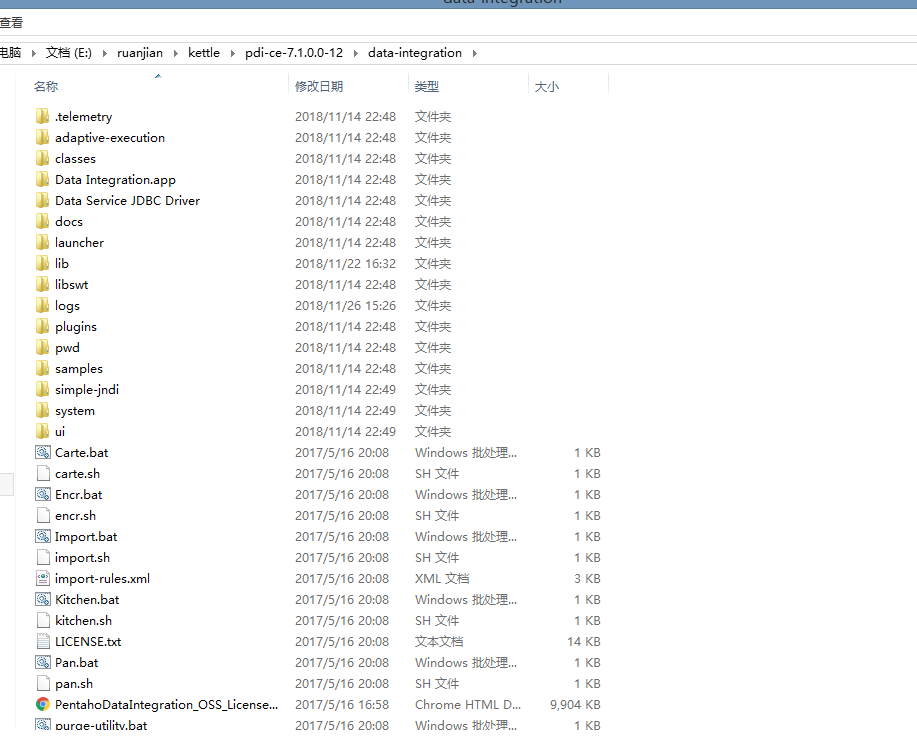Open LICENSE.txt text document
This screenshot has height=739, width=917.
pyautogui.click(x=87, y=641)
